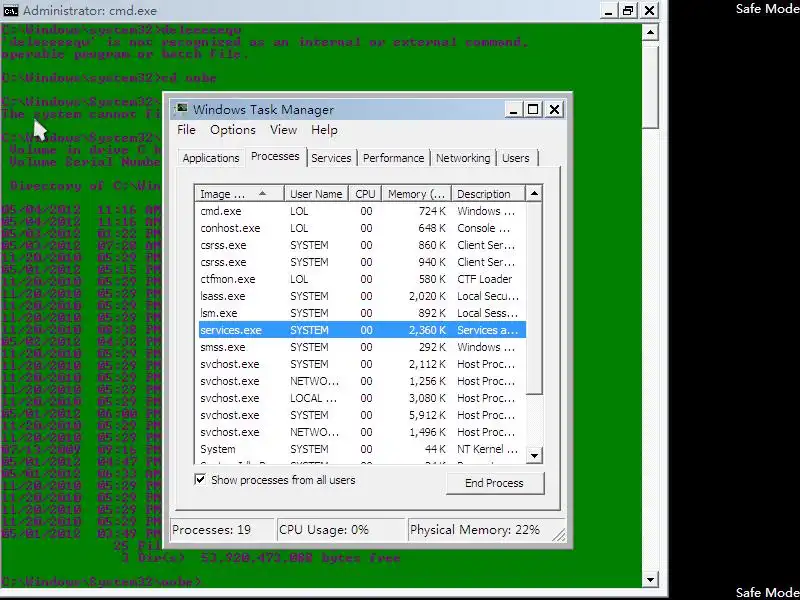Open the File menu in Task Manager
The height and width of the screenshot is (600, 800).
[186, 130]
